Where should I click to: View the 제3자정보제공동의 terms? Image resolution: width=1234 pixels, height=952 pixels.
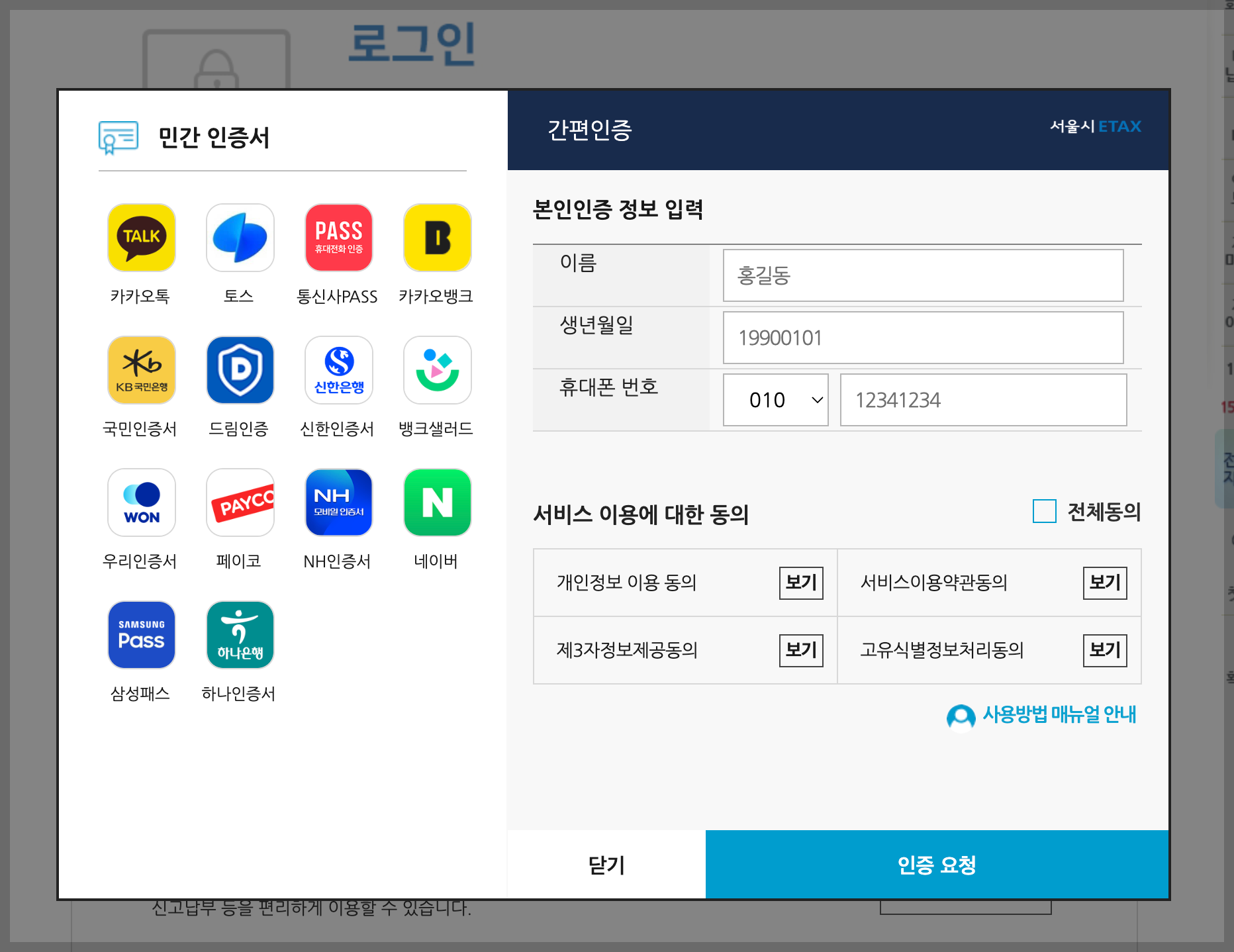[801, 650]
